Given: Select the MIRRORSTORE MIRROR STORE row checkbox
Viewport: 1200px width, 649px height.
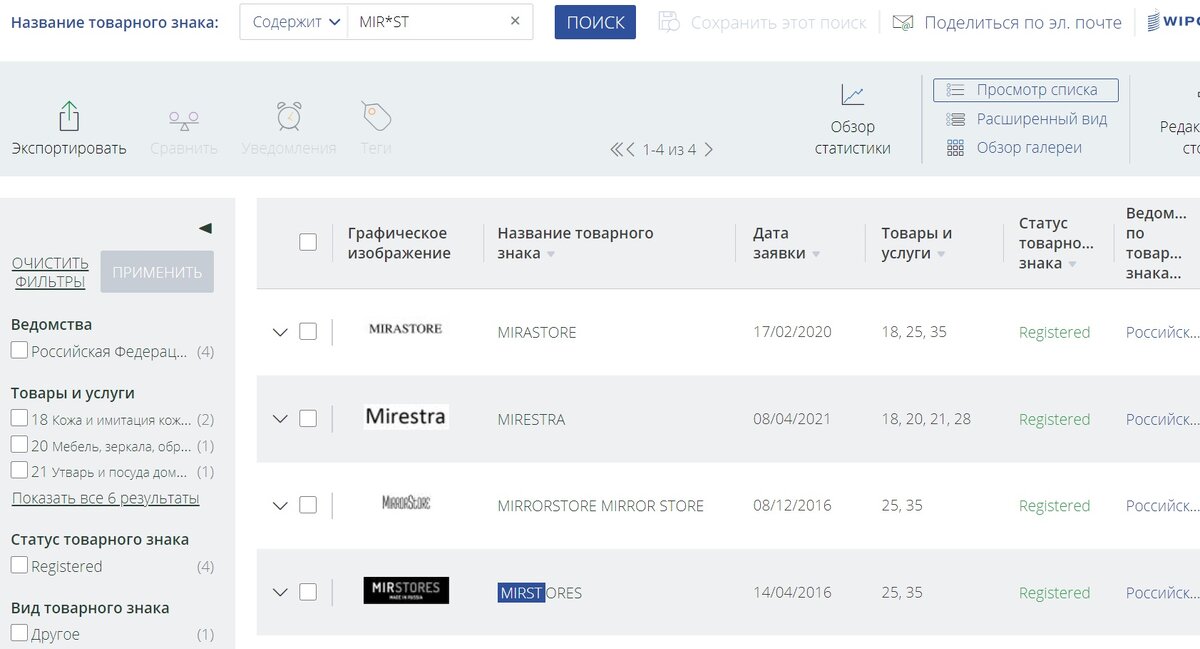Looking at the screenshot, I should [x=308, y=505].
